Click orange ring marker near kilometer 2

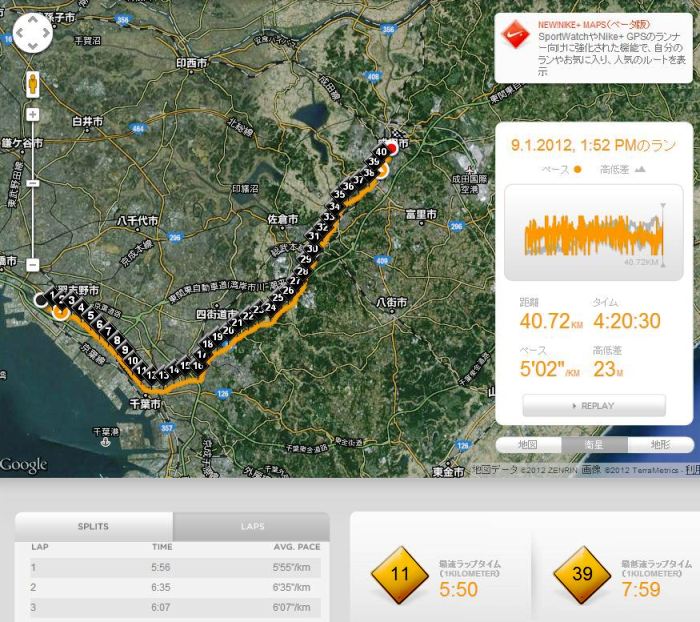60,312
